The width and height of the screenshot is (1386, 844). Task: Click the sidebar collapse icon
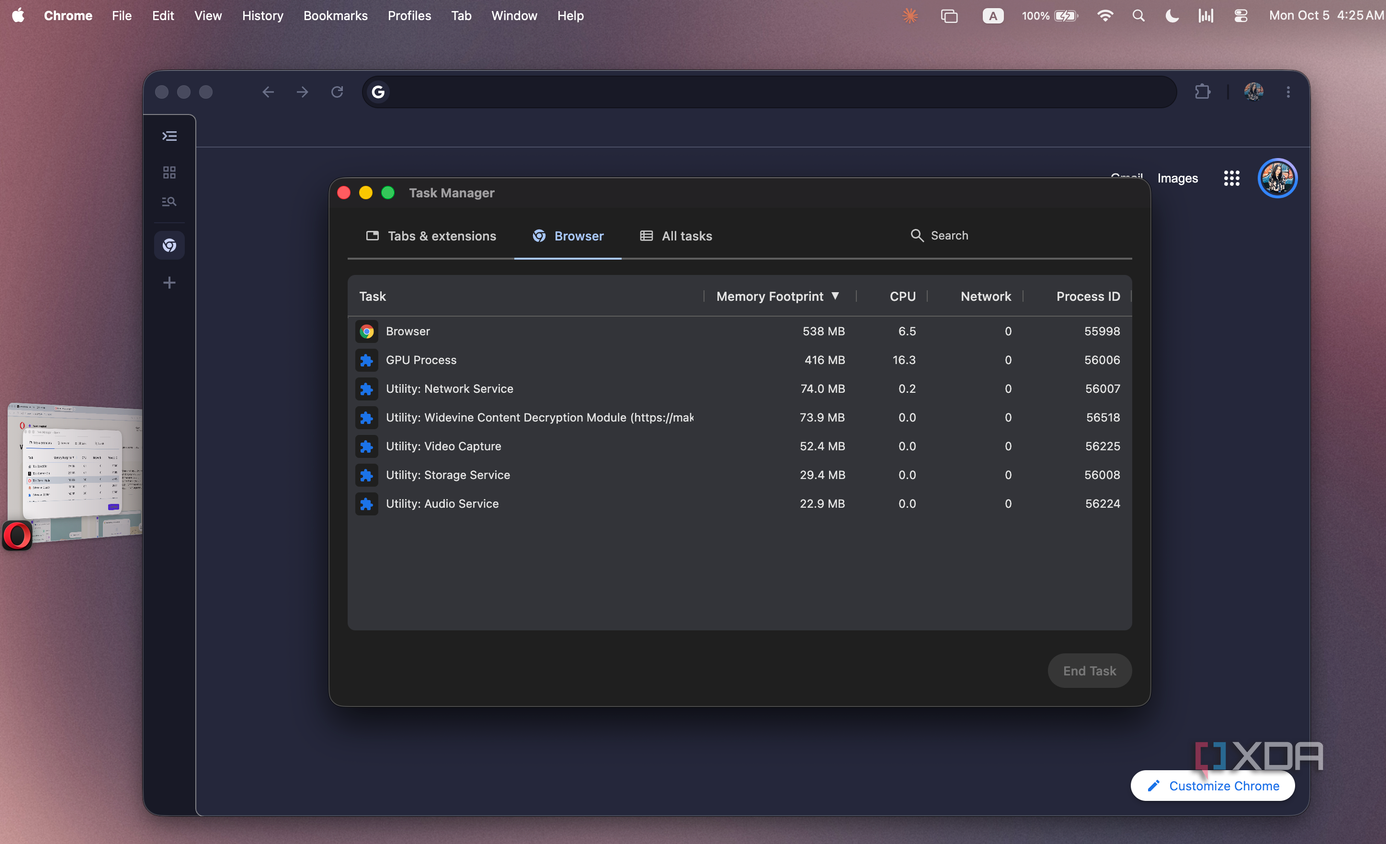tap(169, 136)
